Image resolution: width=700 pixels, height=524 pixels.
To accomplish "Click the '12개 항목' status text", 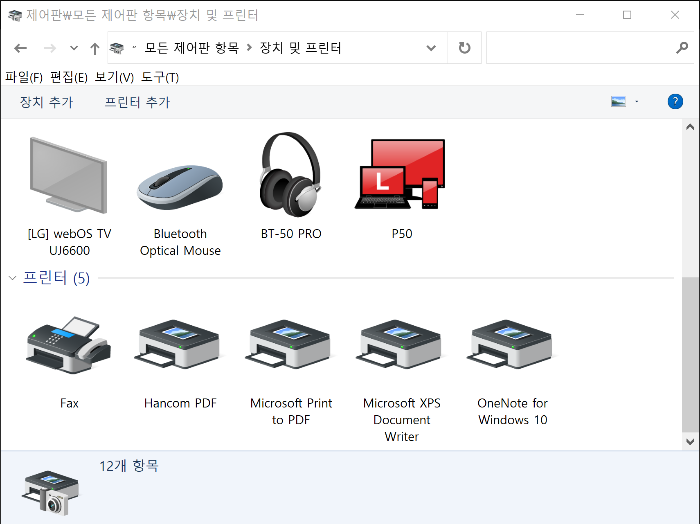I will point(129,466).
